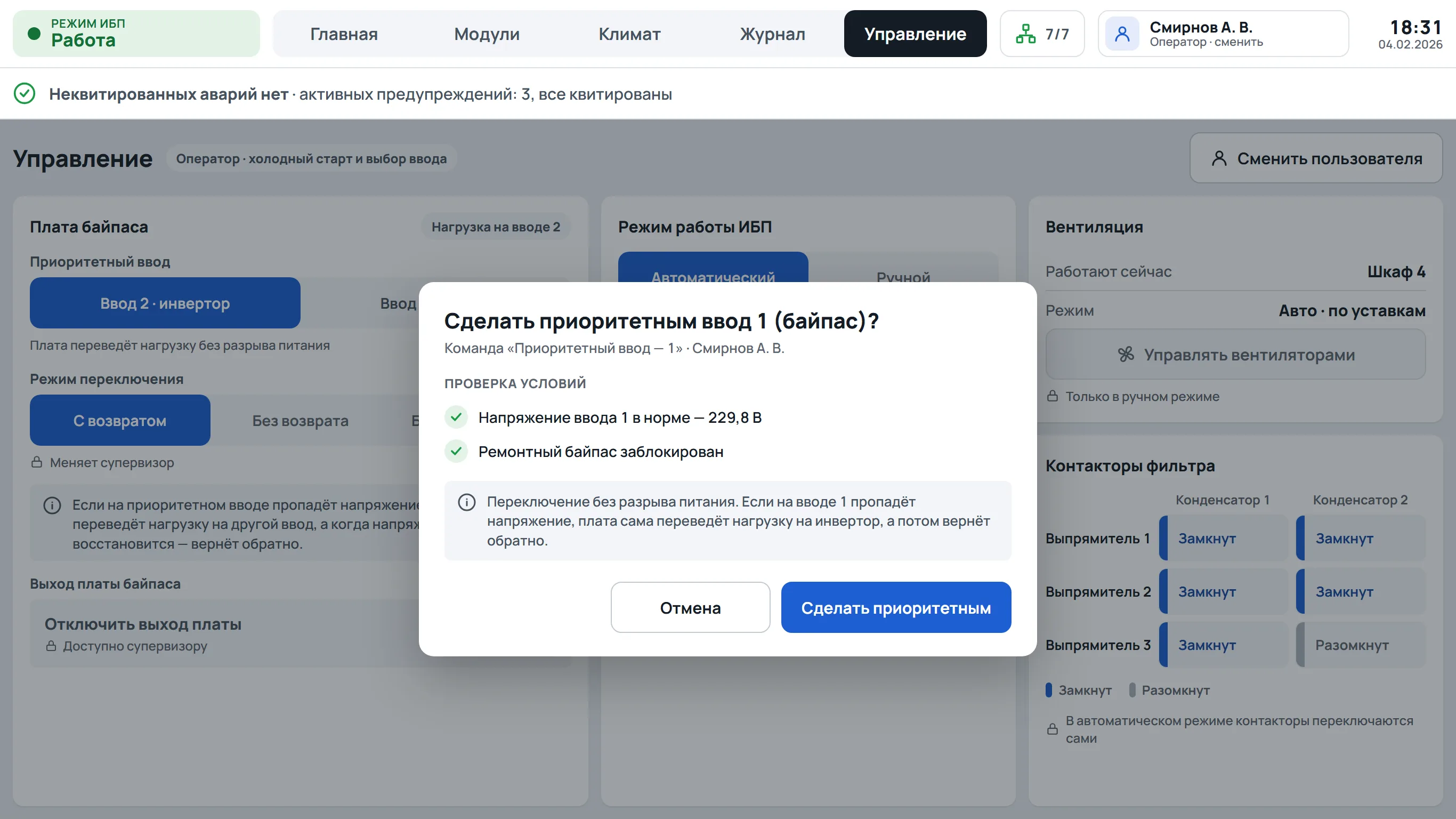Click the lock icon beside Доступно супервизору

pos(51,645)
